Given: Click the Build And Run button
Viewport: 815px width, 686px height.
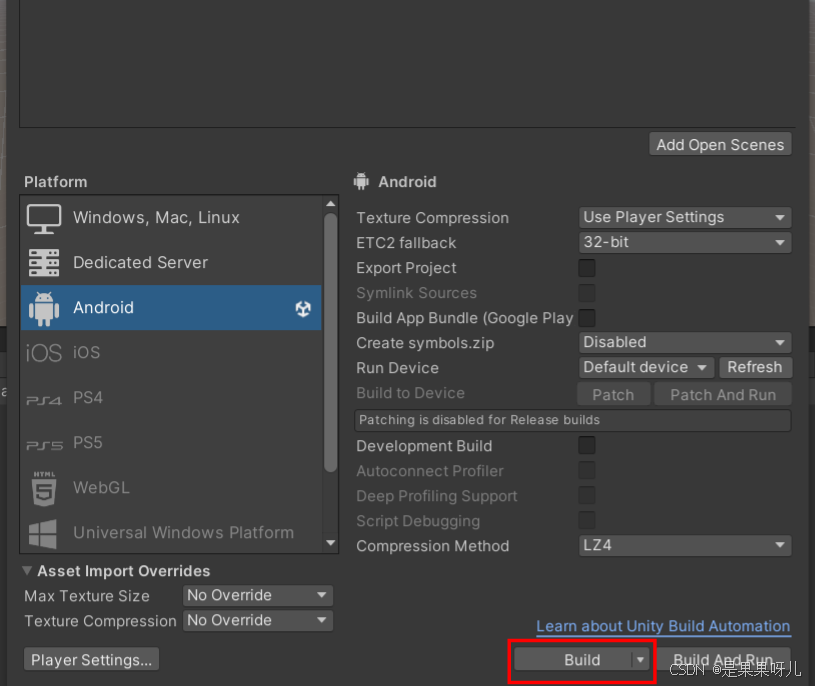Looking at the screenshot, I should pyautogui.click(x=724, y=659).
